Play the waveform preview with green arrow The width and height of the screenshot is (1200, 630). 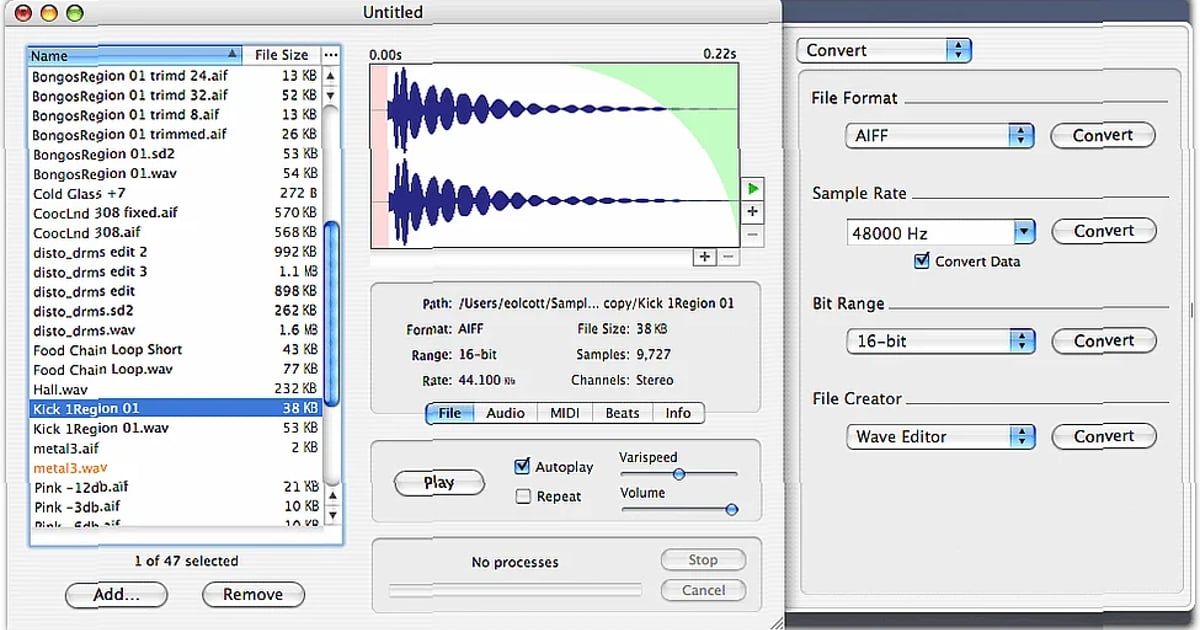[x=751, y=187]
